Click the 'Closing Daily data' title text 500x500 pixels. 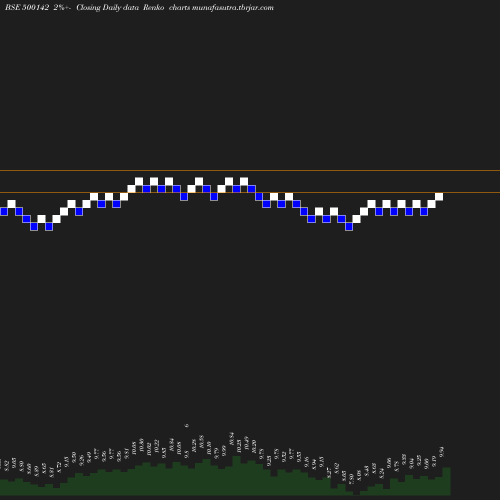[x=107, y=8]
